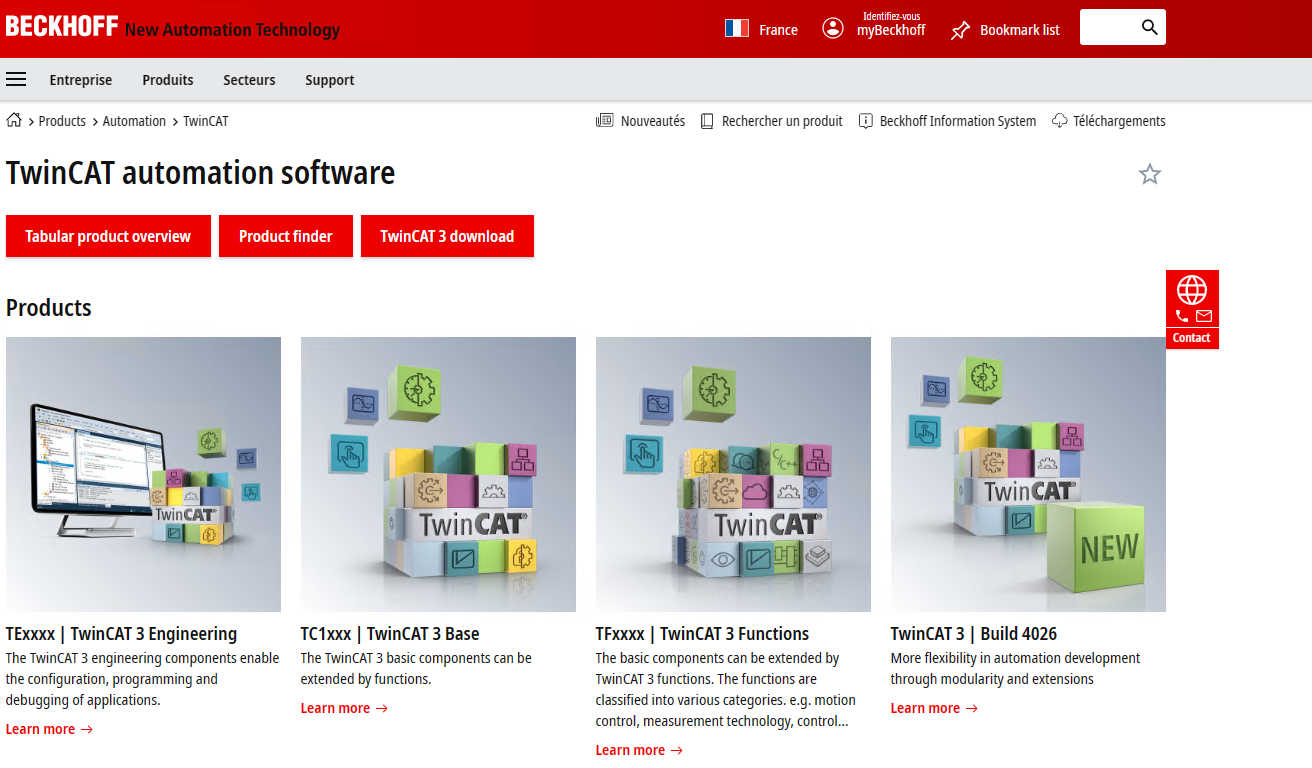Viewport: 1312px width, 768px height.
Task: Go to home via breadcrumb house icon
Action: (14, 120)
